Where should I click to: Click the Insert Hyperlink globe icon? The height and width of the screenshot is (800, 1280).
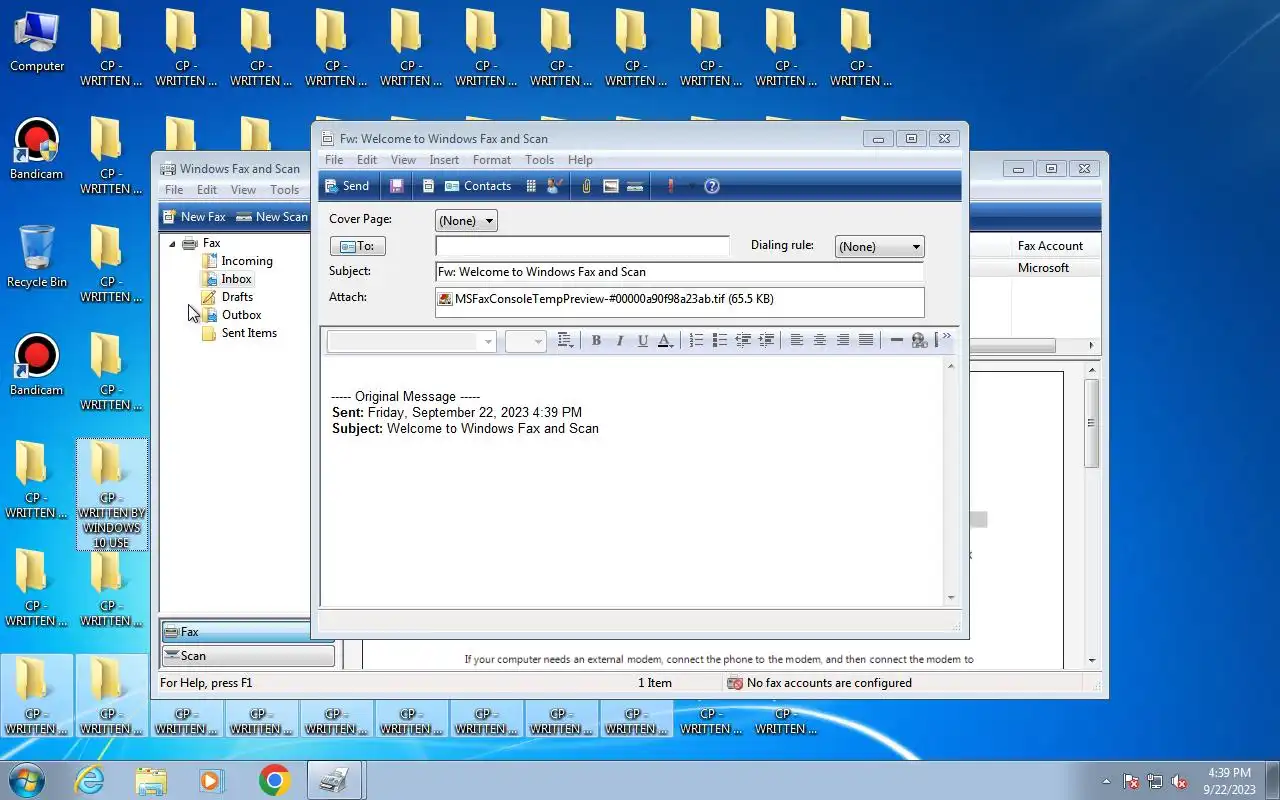[x=919, y=341]
